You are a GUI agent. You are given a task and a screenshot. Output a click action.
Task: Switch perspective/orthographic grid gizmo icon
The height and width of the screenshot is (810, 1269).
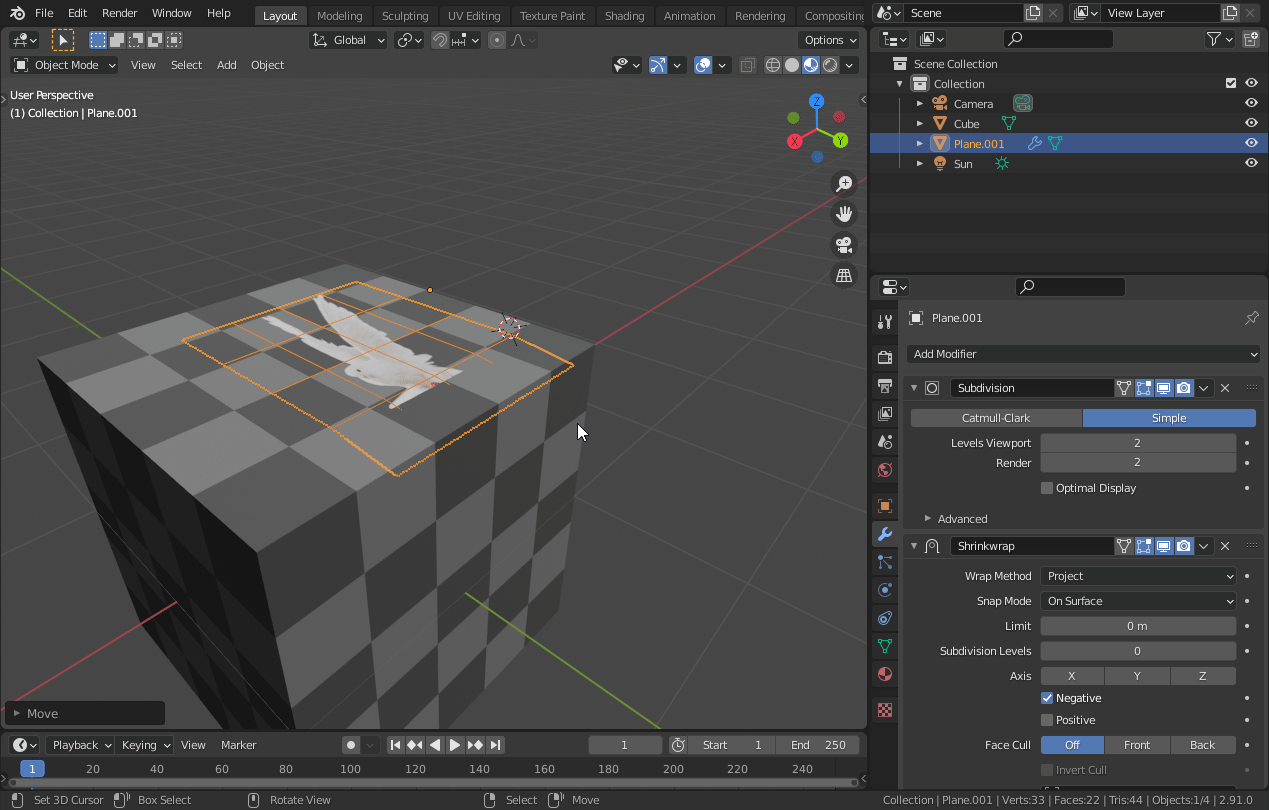coord(844,275)
